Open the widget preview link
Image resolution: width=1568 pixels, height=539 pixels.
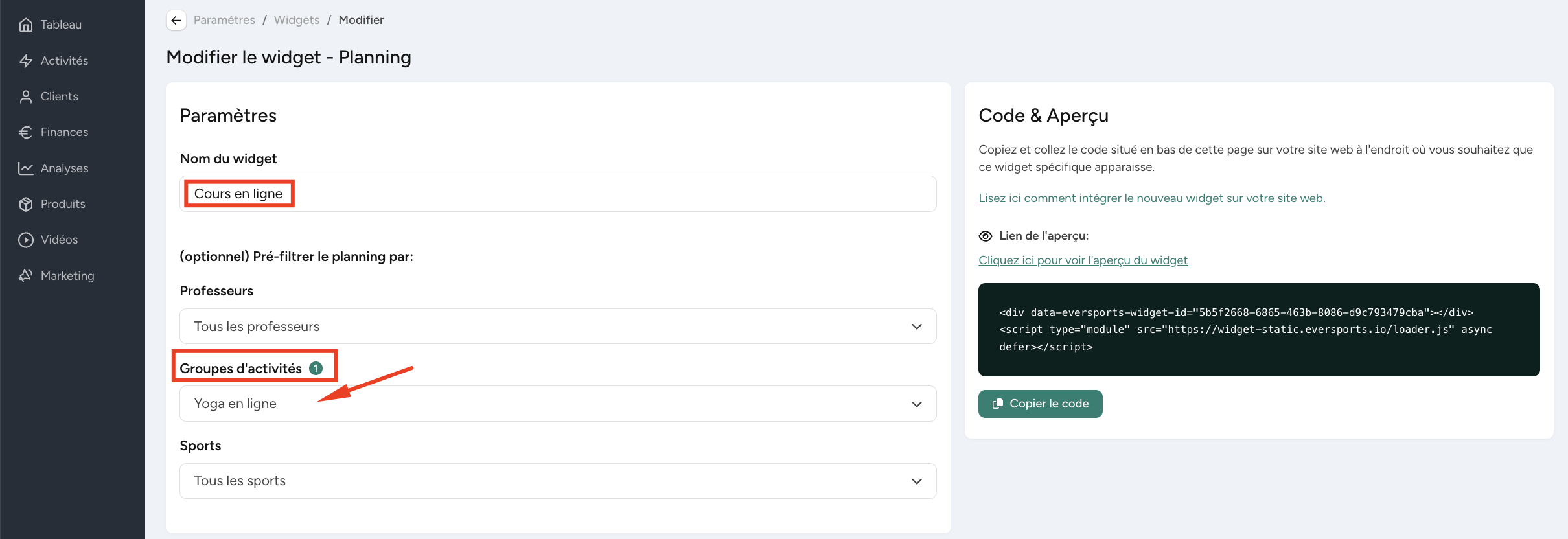(x=1083, y=260)
